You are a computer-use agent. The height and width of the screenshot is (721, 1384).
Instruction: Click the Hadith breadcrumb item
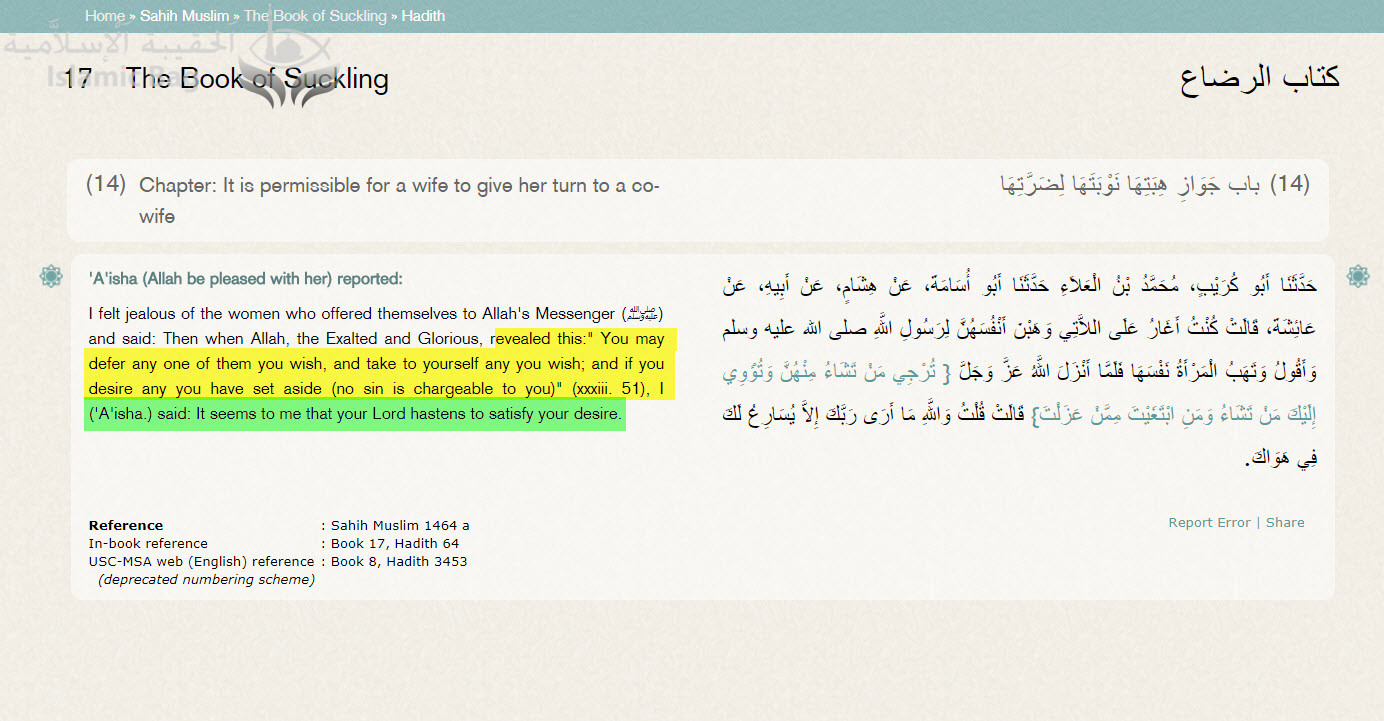(423, 16)
